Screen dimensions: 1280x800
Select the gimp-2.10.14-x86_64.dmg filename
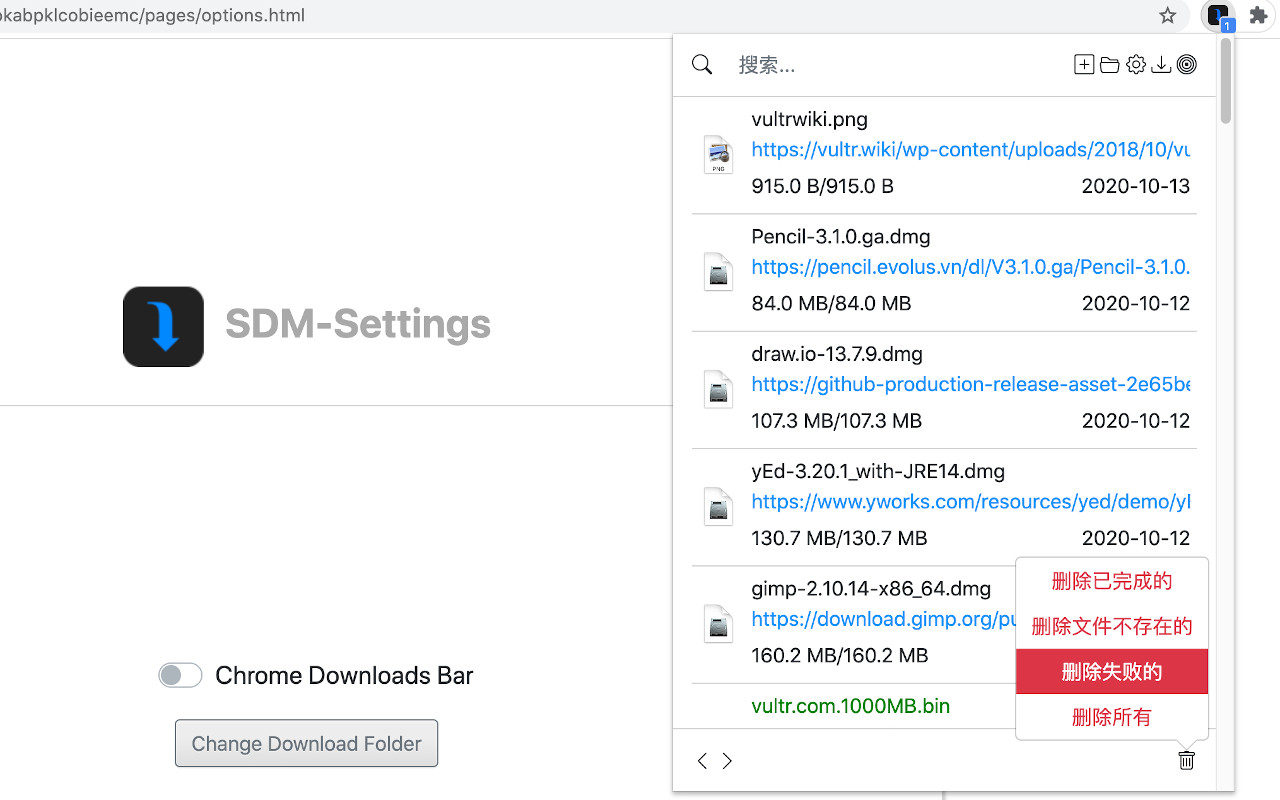(871, 588)
